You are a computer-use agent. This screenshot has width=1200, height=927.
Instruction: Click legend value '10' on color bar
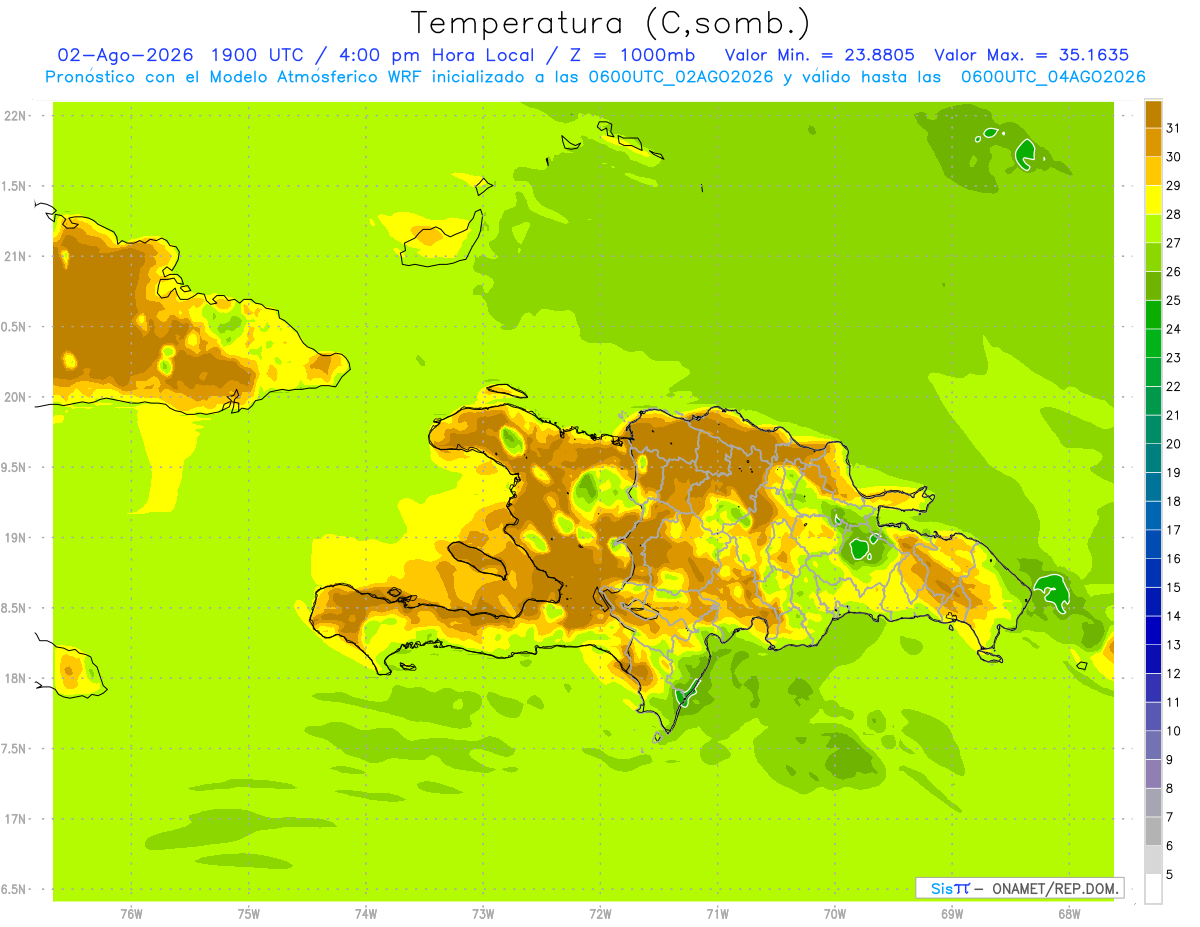point(1173,731)
